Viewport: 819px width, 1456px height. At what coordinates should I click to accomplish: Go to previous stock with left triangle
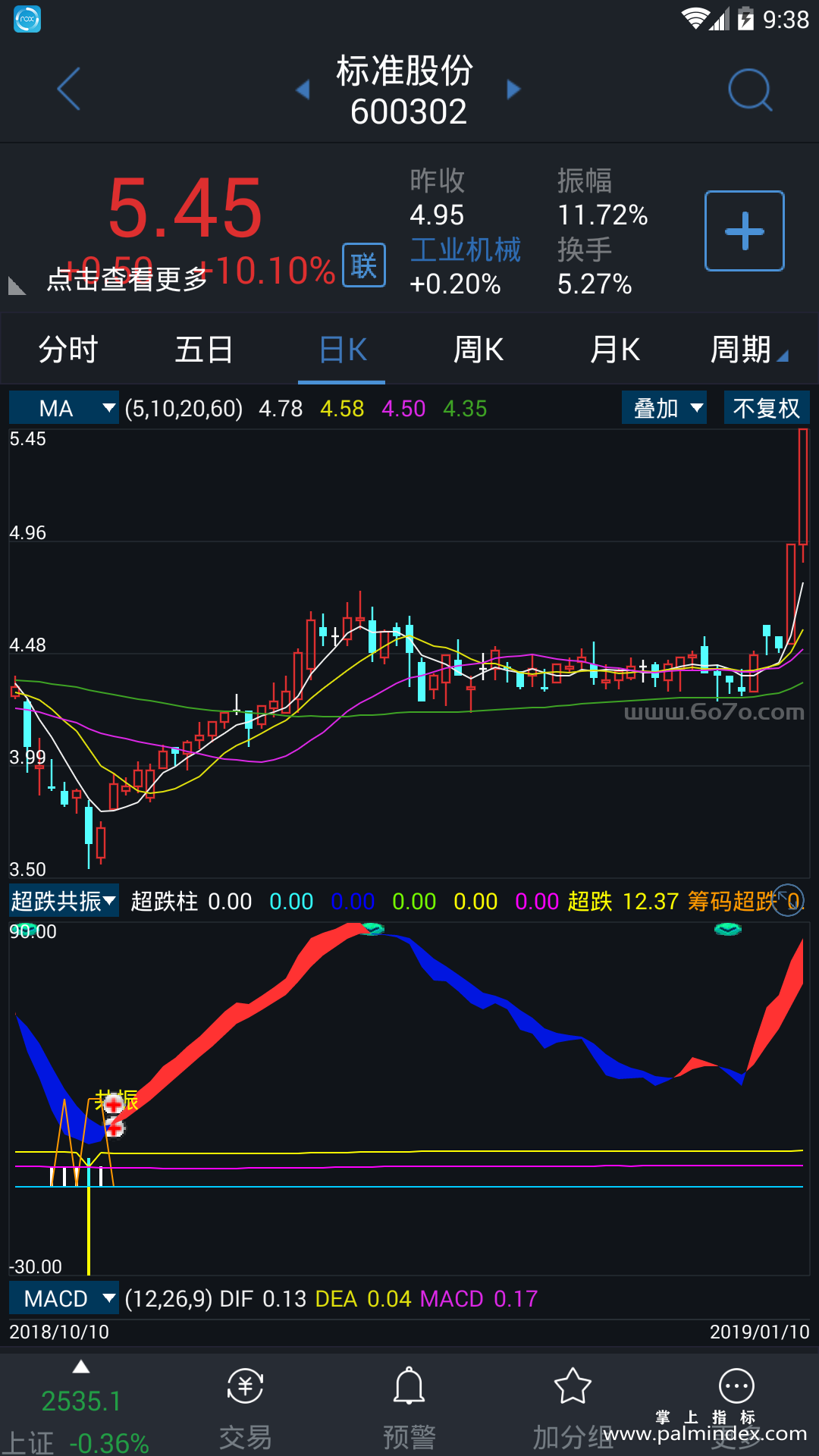(303, 89)
